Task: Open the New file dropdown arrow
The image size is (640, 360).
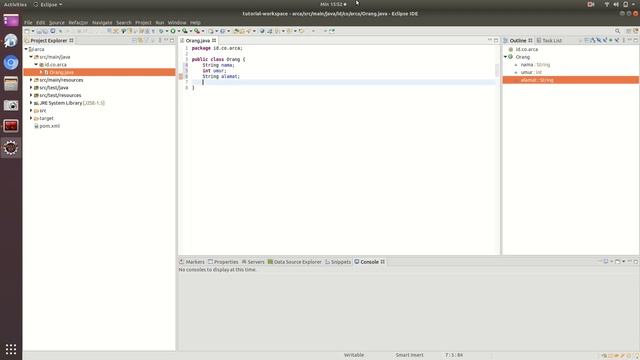Action: [33, 31]
